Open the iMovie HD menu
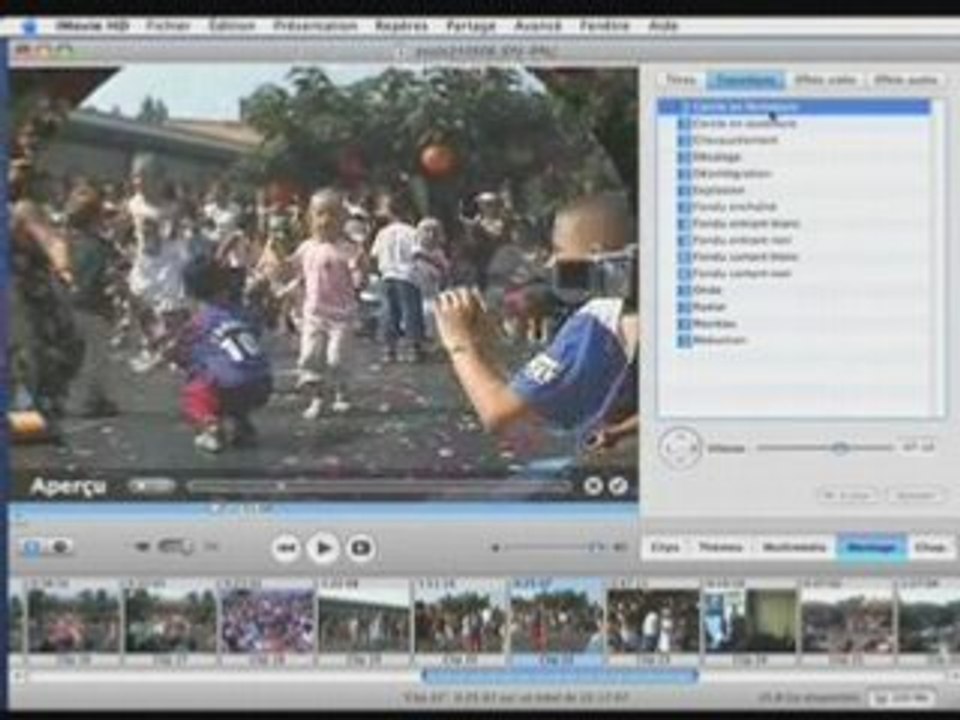 [92, 26]
